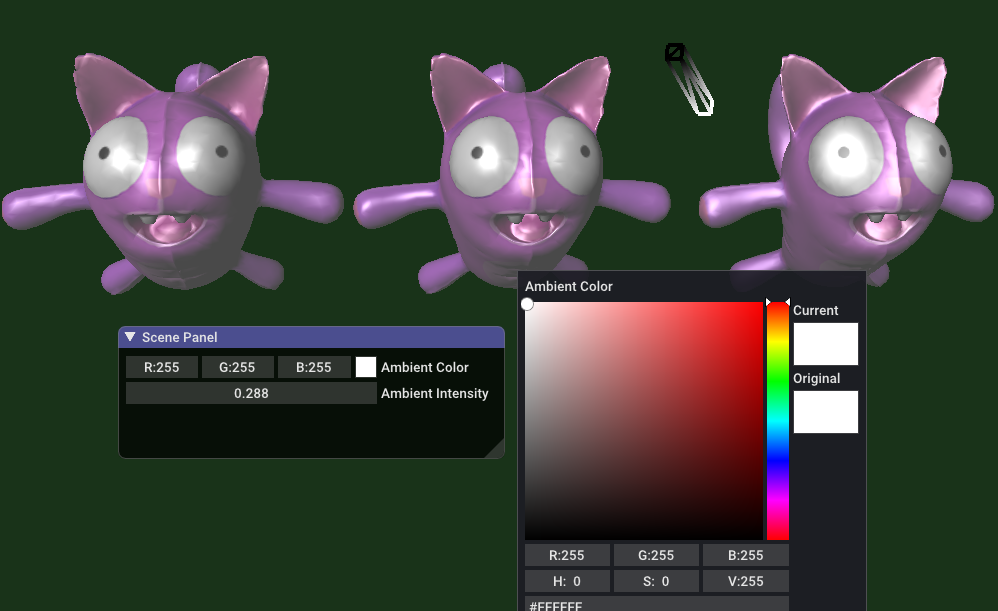
Task: Collapse the Scene Panel triangle
Action: pos(130,337)
